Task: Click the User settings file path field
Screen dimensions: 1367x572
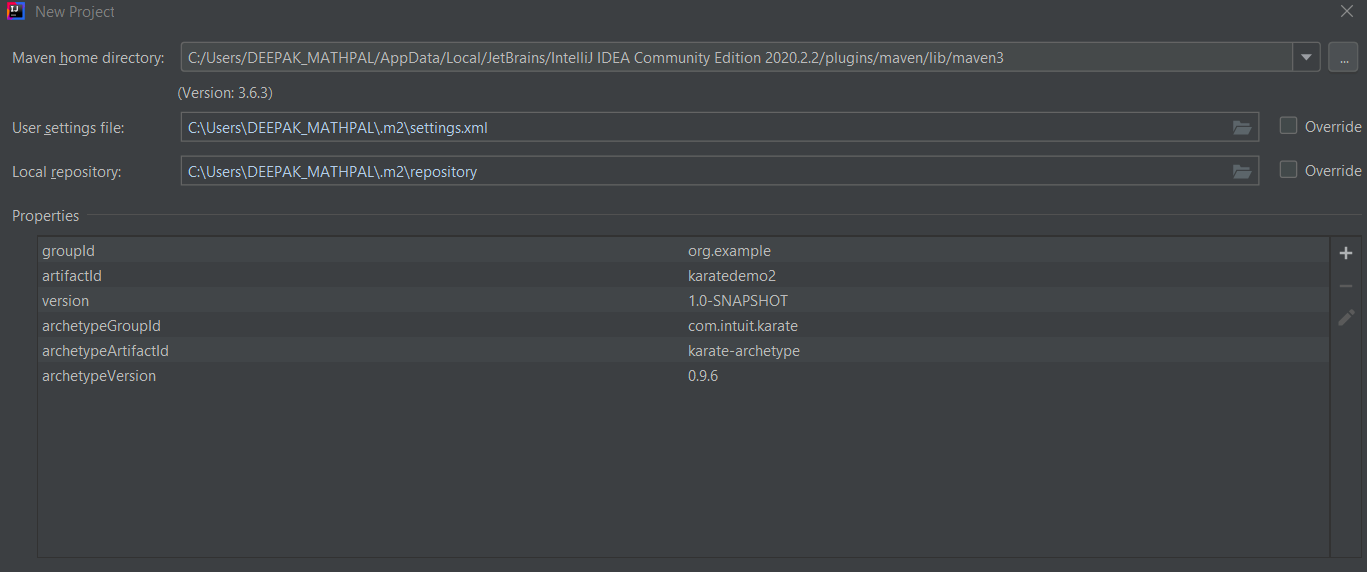Action: [719, 127]
